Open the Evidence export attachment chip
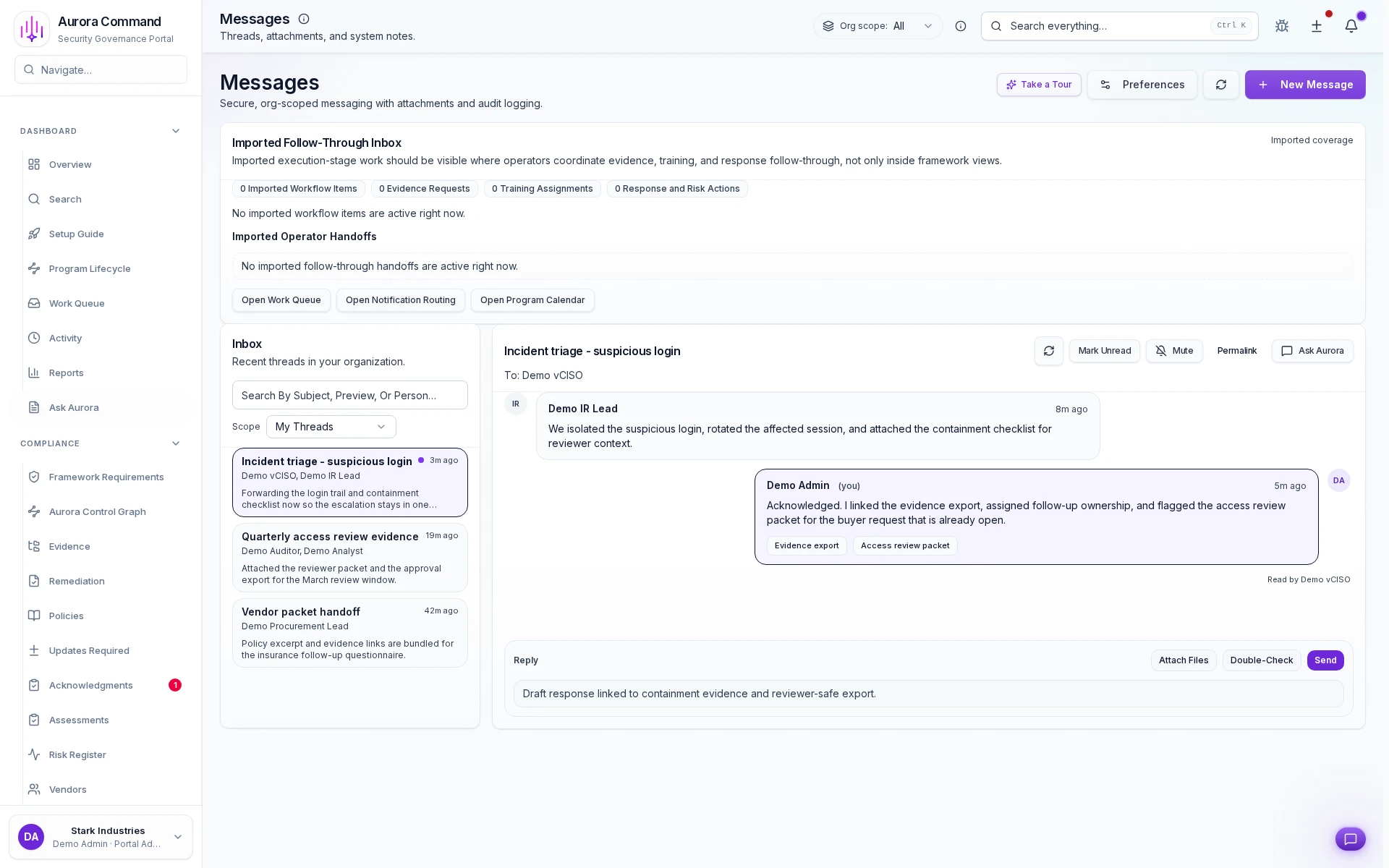Viewport: 1389px width, 868px height. coord(807,545)
